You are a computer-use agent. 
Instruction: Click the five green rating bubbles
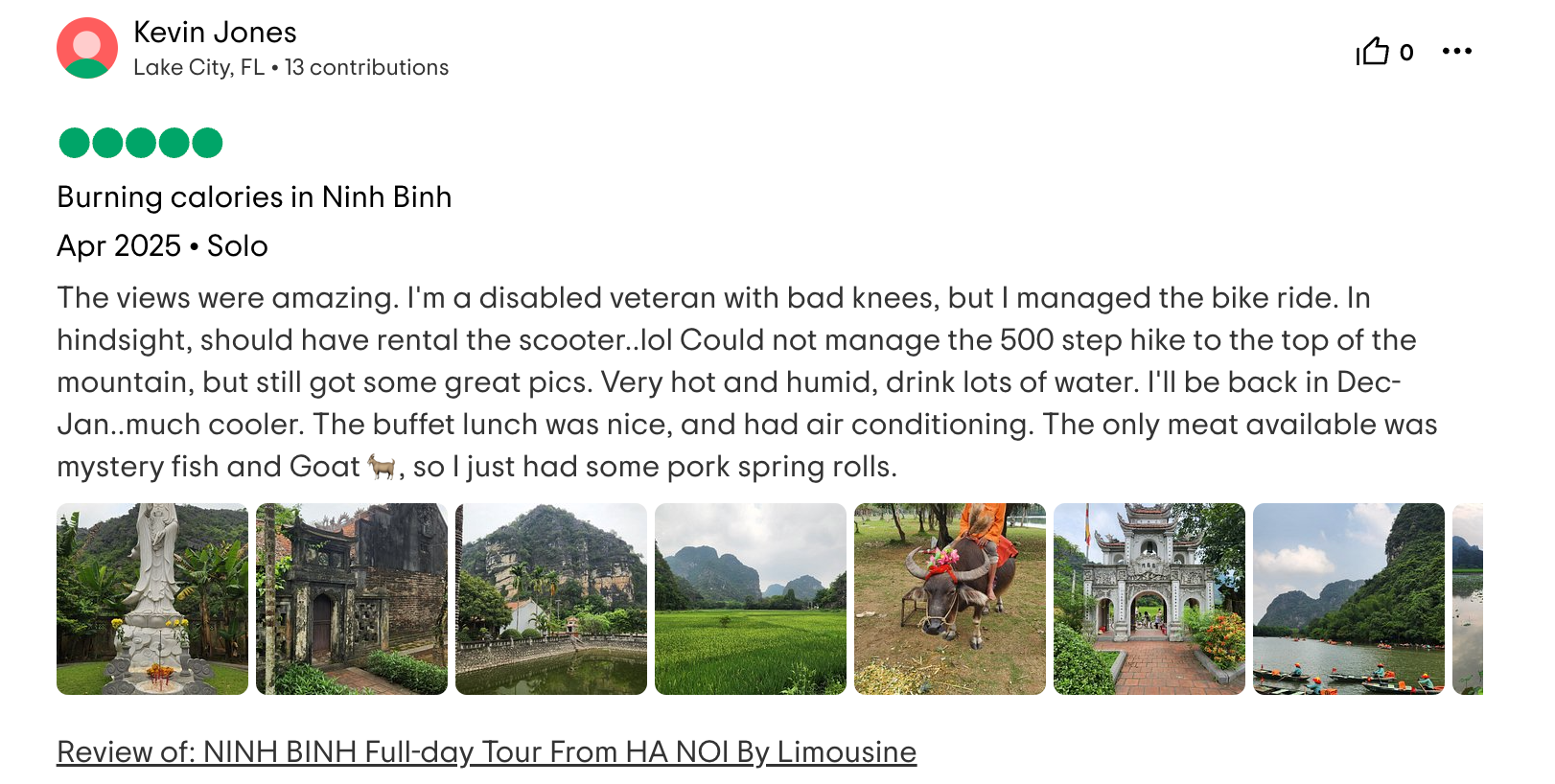(x=141, y=143)
